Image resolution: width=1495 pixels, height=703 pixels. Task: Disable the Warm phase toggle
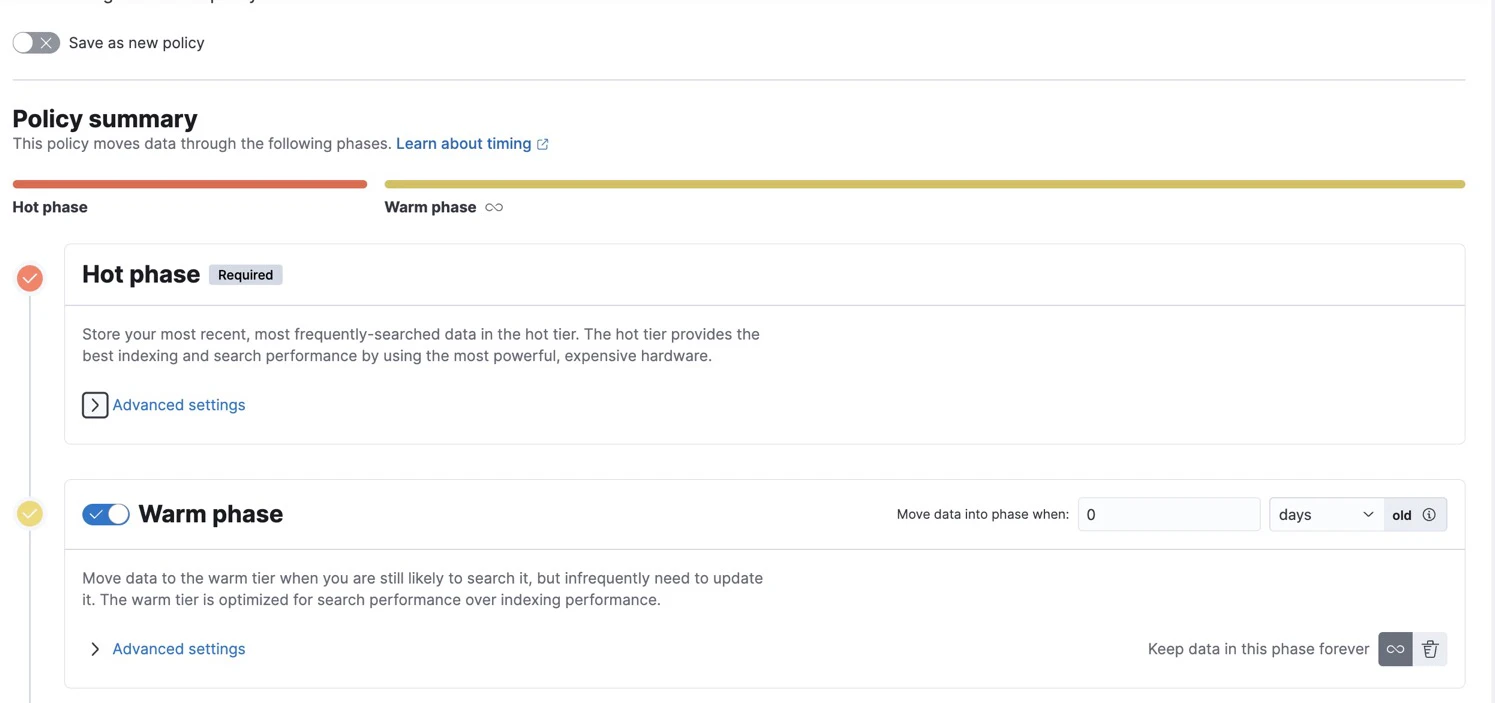click(106, 514)
